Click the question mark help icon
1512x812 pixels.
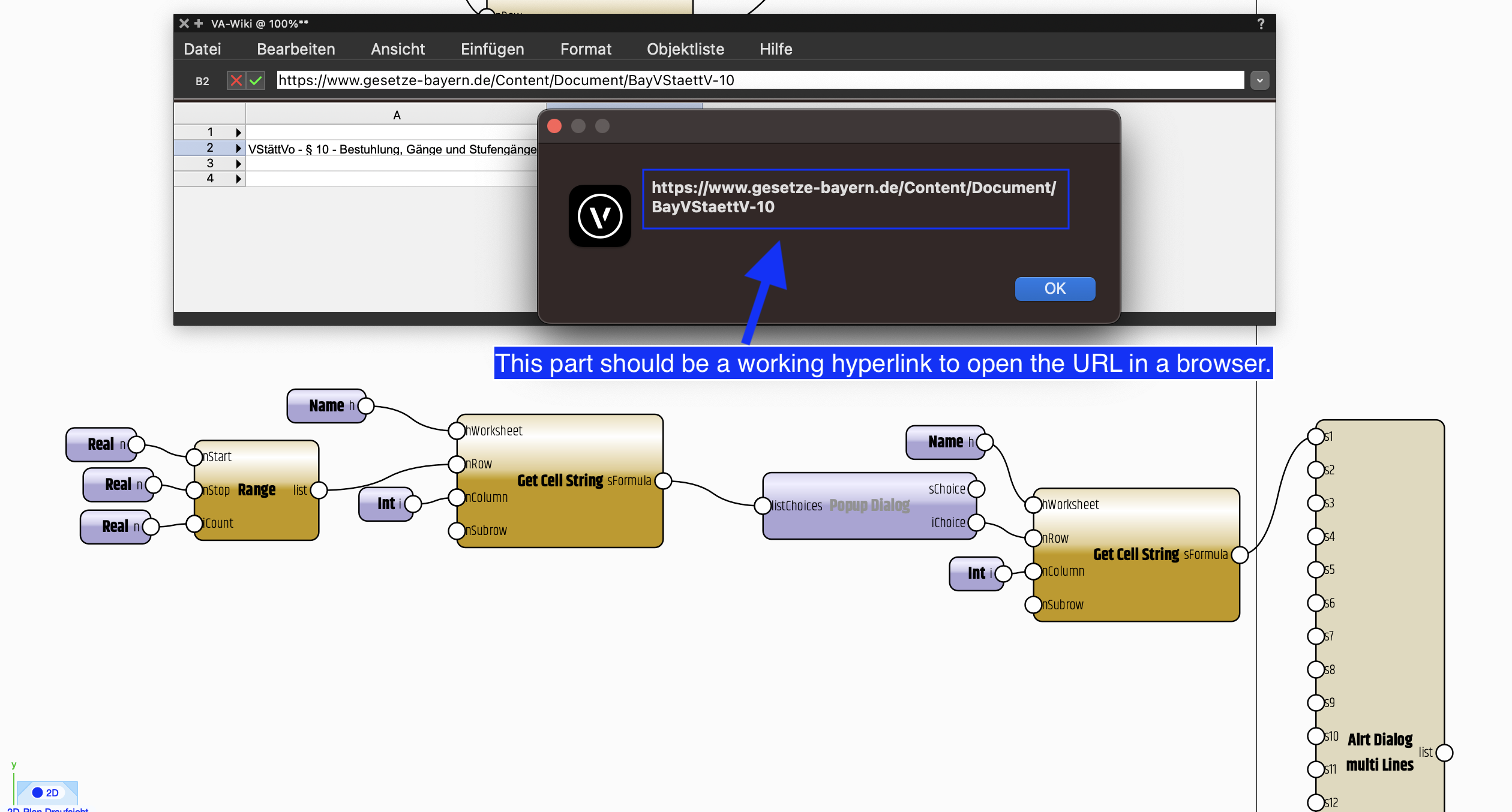click(1261, 23)
